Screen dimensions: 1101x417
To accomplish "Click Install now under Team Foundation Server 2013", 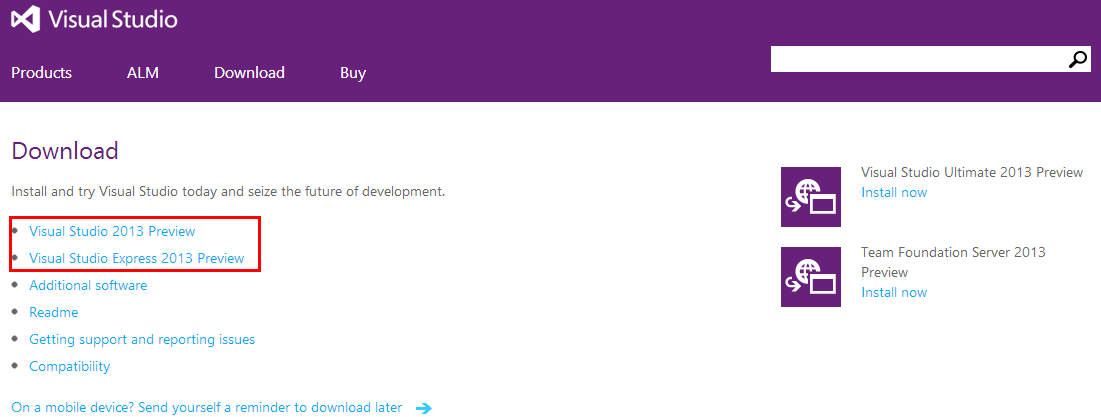I will point(894,292).
